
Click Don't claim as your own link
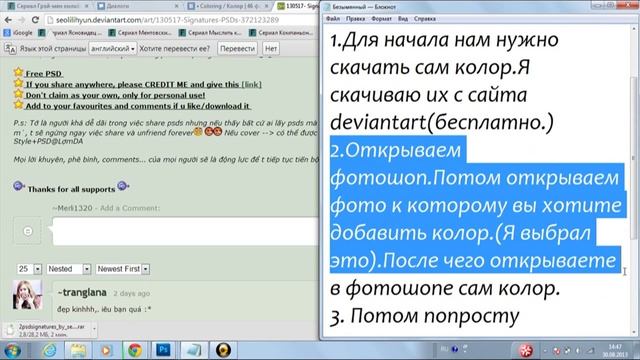(115, 95)
